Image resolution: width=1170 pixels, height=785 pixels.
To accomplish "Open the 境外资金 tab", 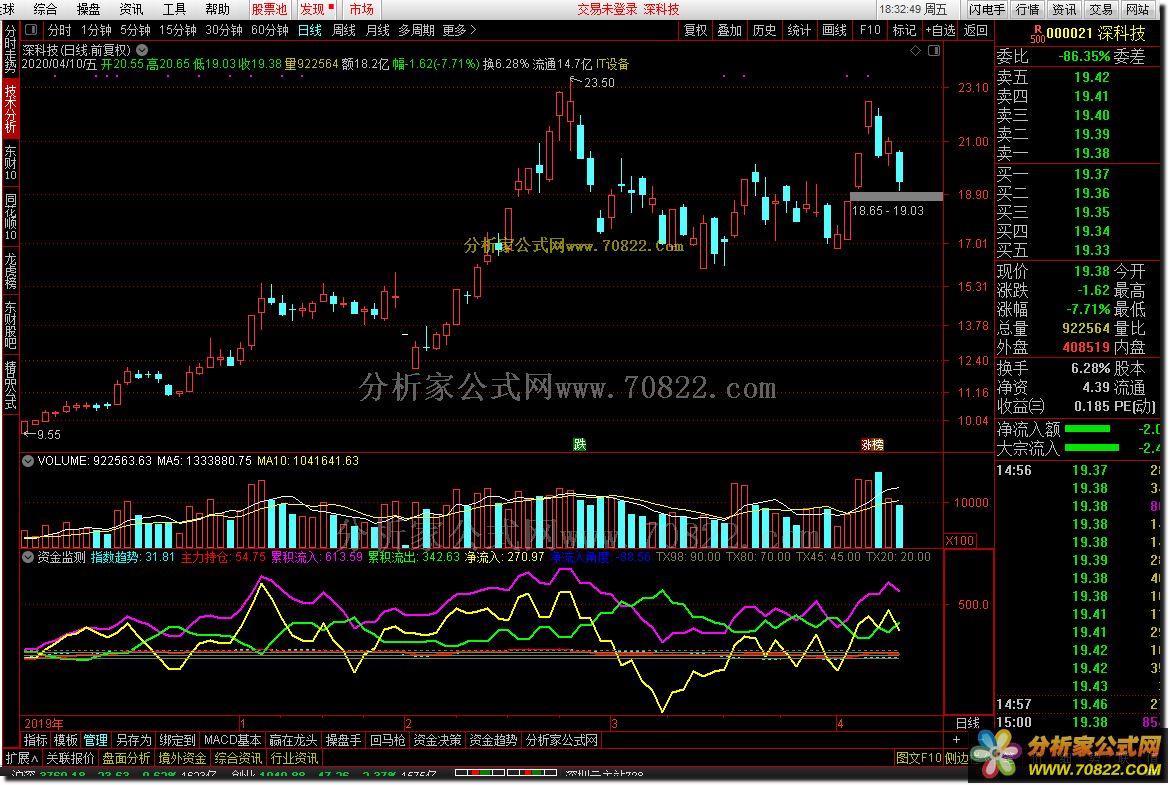I will click(182, 758).
